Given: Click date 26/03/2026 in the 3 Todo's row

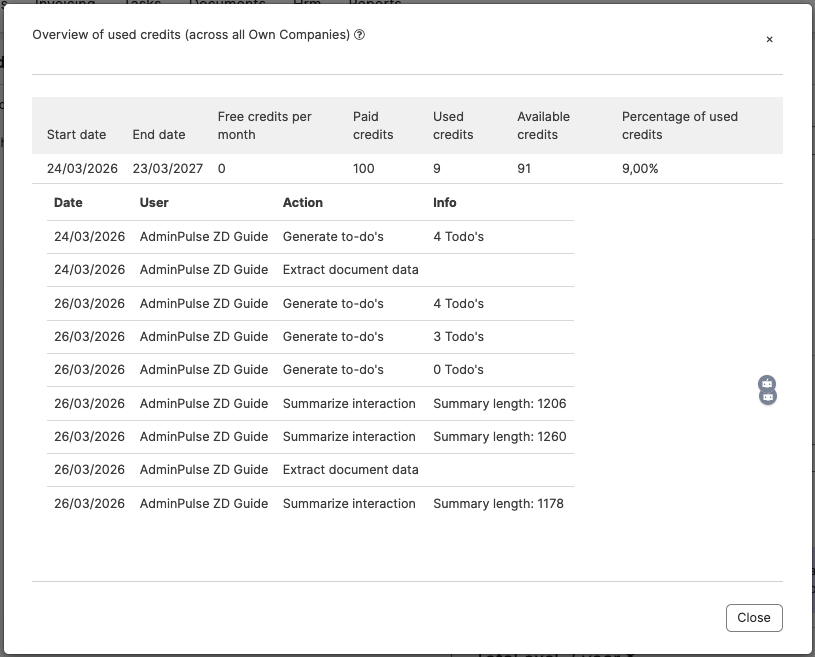Looking at the screenshot, I should pyautogui.click(x=89, y=337).
